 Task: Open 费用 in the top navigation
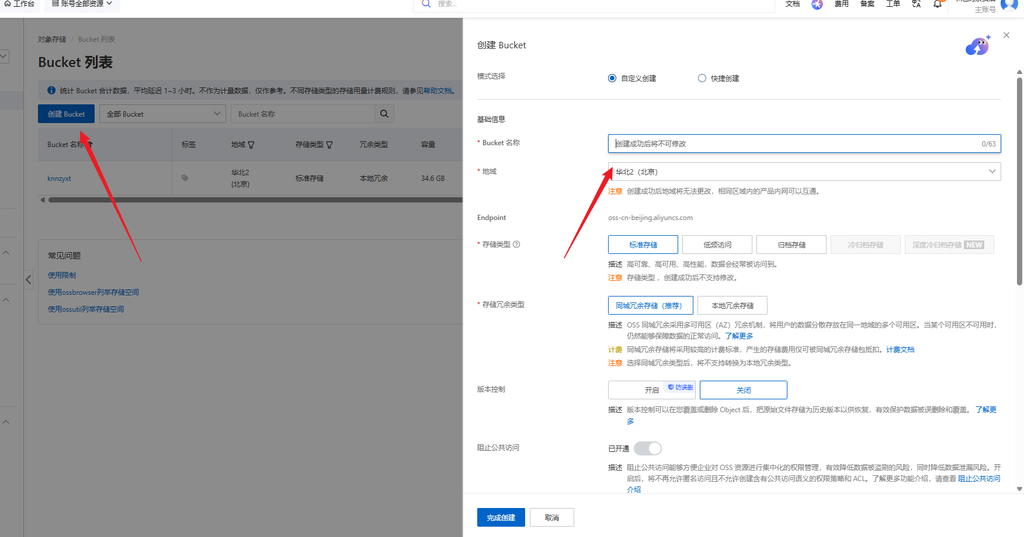(x=841, y=4)
